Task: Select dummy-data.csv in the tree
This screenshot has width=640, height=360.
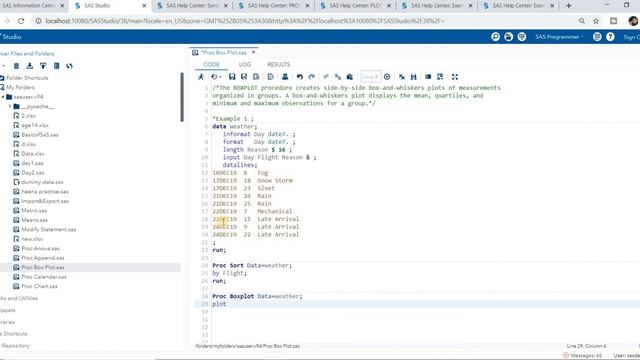Action: point(42,182)
